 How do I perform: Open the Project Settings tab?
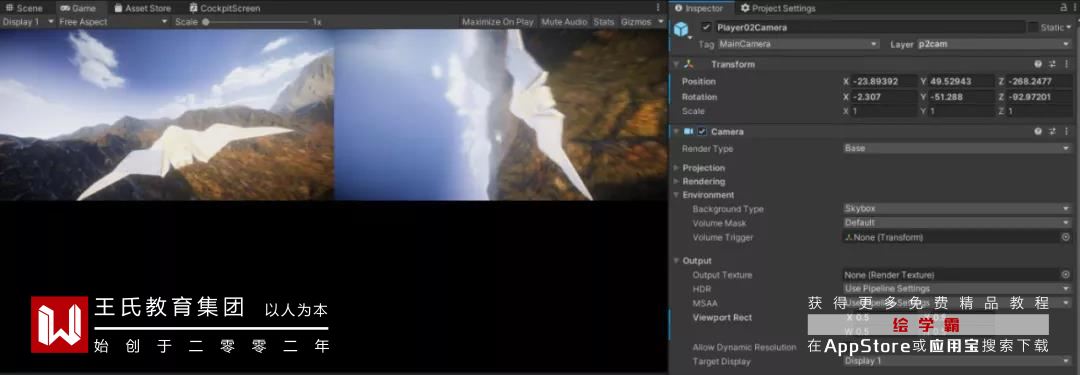click(x=778, y=8)
